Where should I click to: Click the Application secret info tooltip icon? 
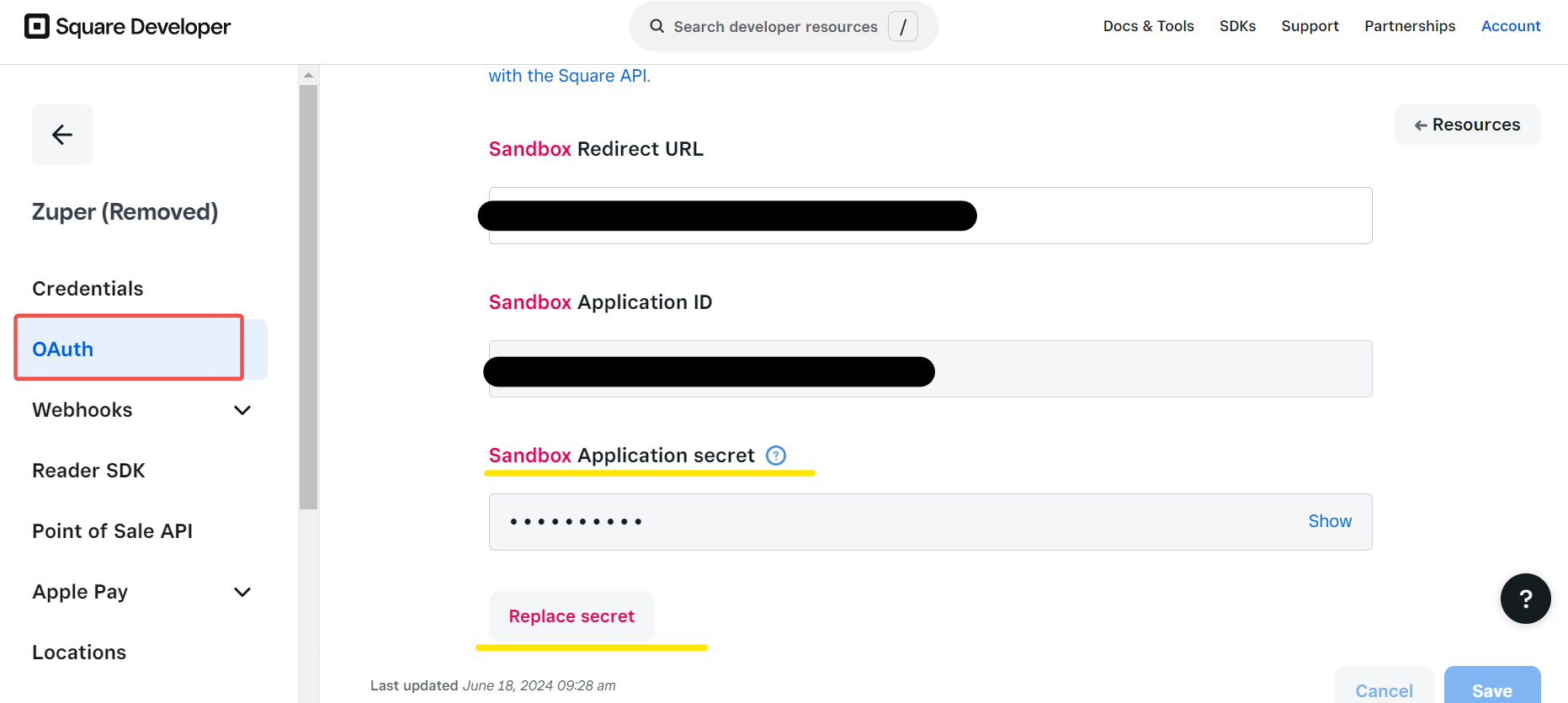(x=776, y=455)
